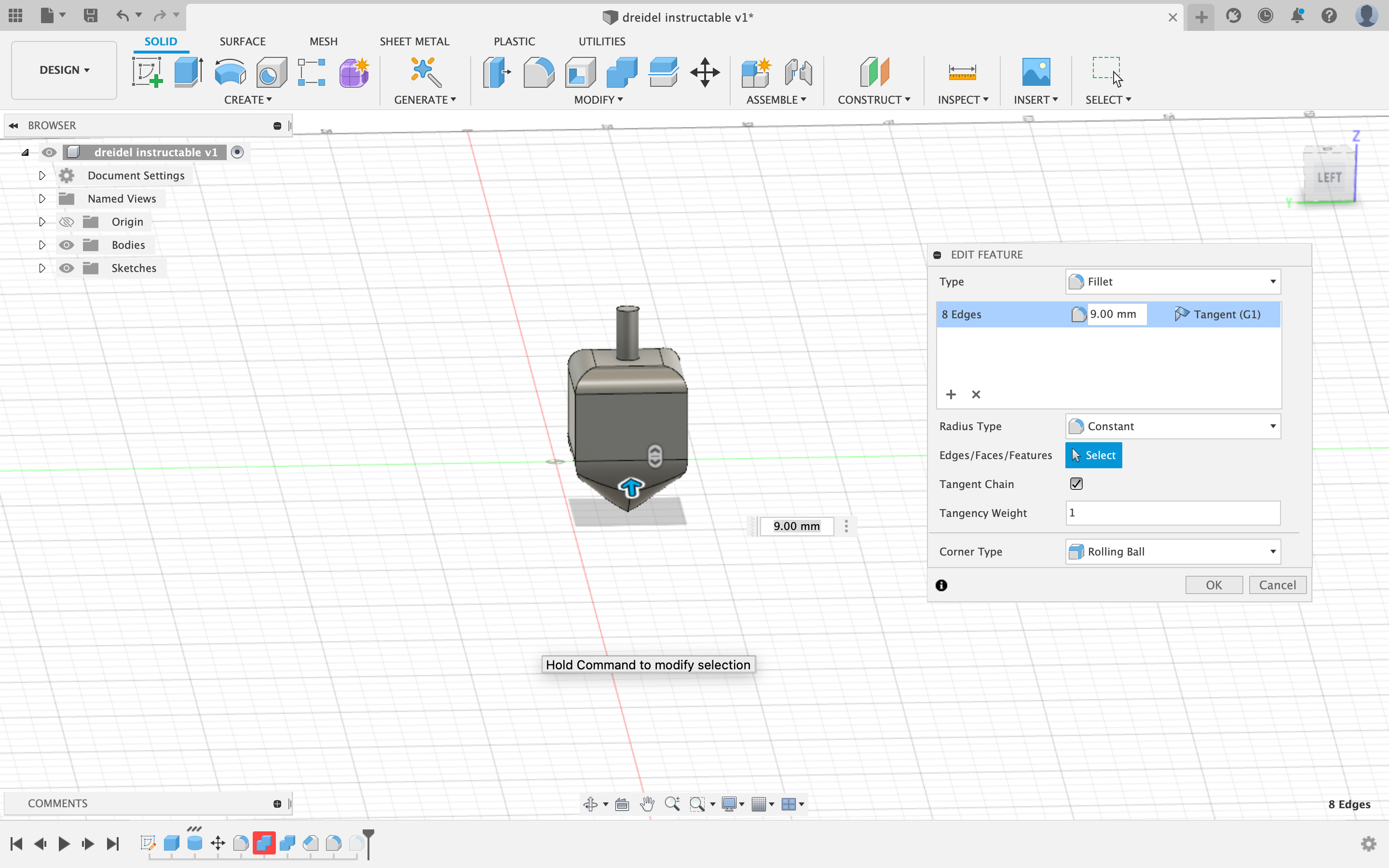This screenshot has height=868, width=1389.
Task: Toggle visibility of the Origin folder
Action: click(x=67, y=222)
